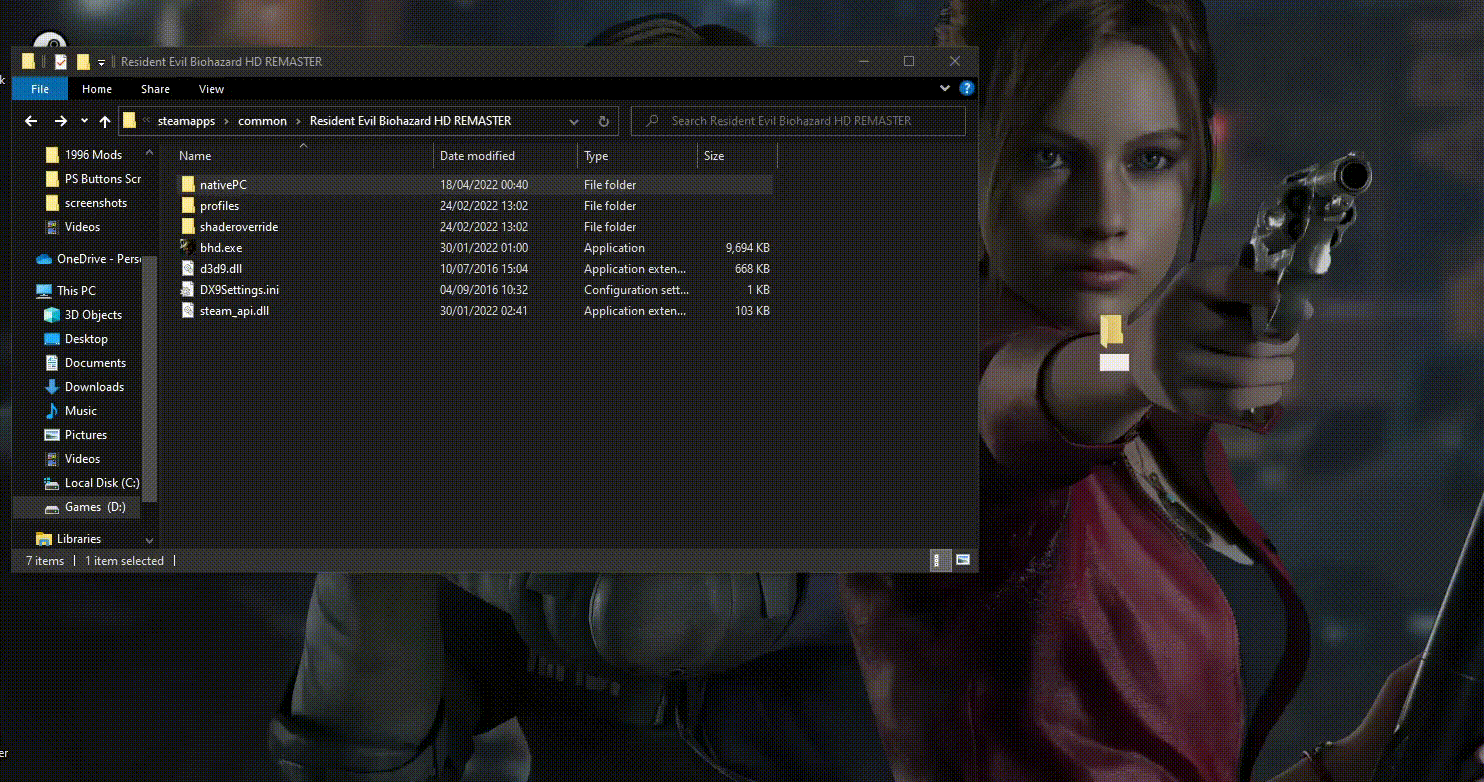1484x782 pixels.
Task: Switch to the Share ribbon tab
Action: (155, 89)
